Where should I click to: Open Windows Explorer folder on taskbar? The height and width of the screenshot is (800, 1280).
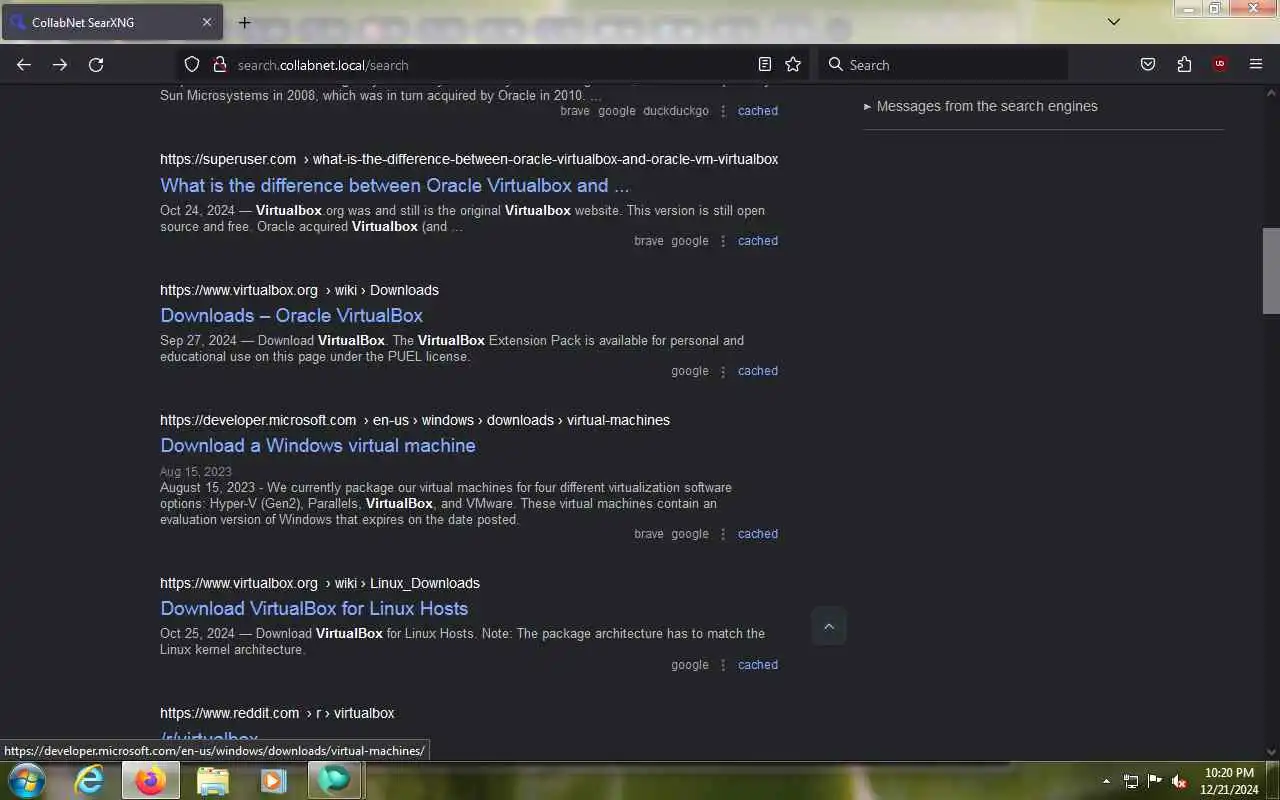(212, 780)
